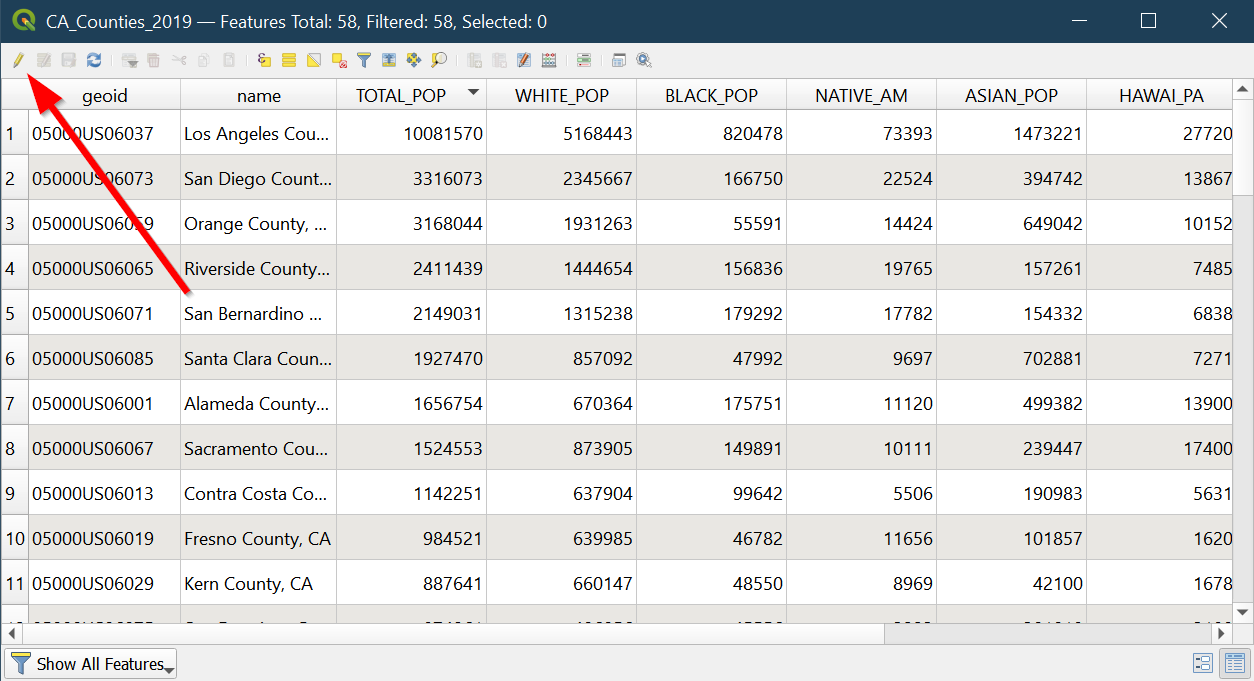This screenshot has width=1254, height=681.
Task: Click the horizontal scrollbar right arrow
Action: coord(1220,634)
